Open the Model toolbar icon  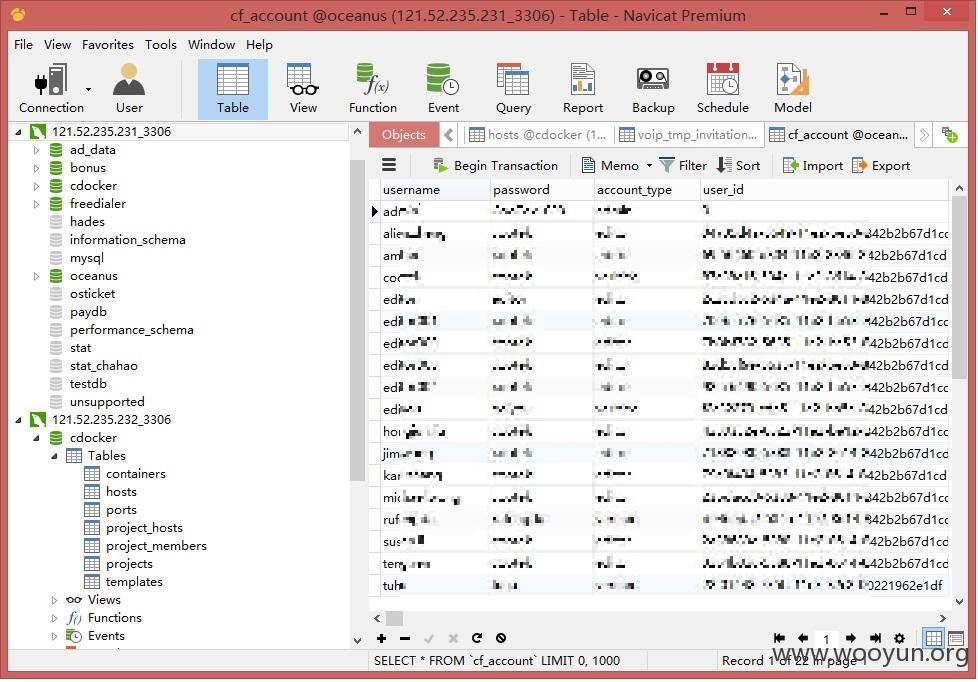coord(793,89)
